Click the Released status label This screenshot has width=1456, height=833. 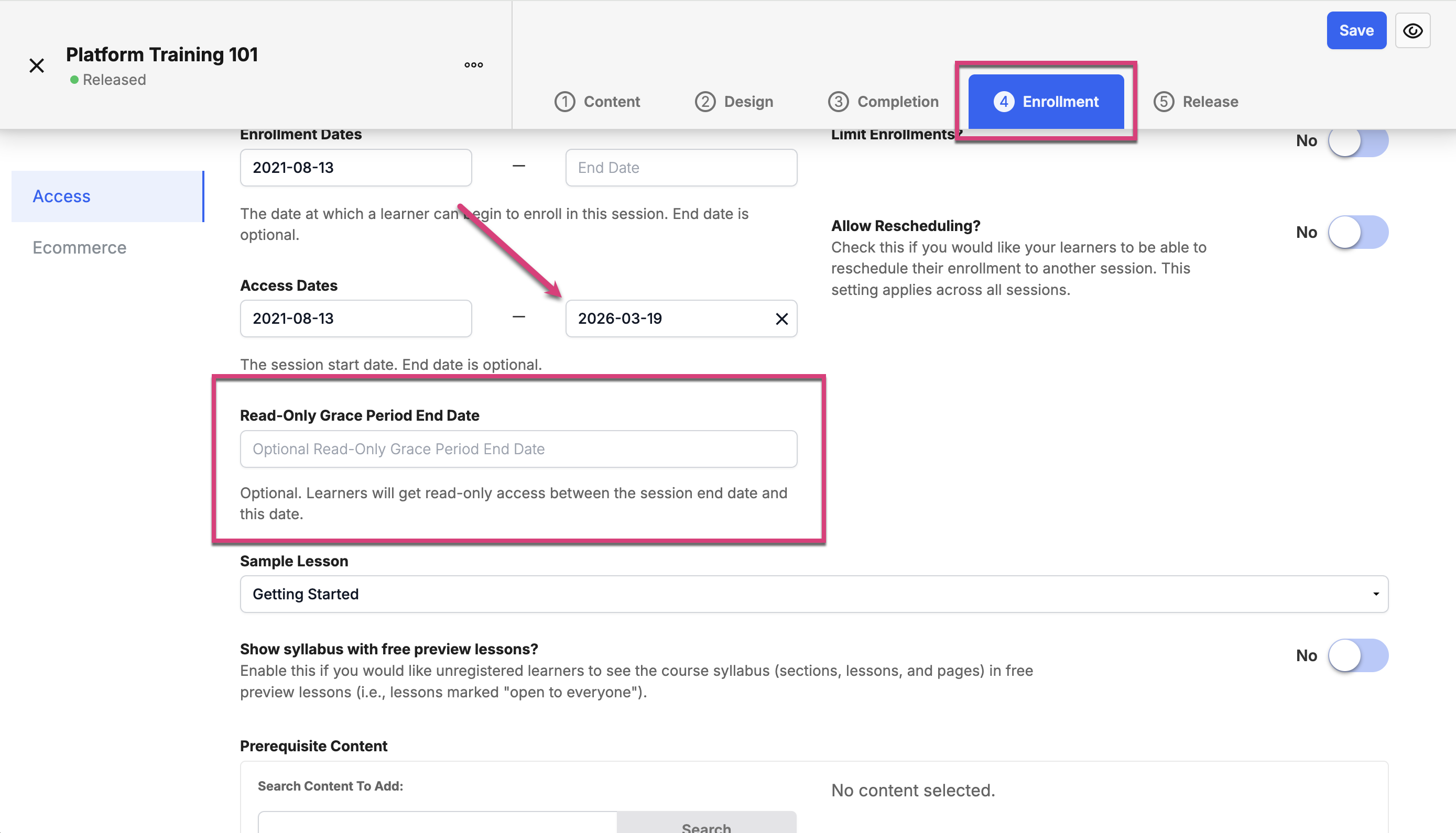click(x=114, y=80)
